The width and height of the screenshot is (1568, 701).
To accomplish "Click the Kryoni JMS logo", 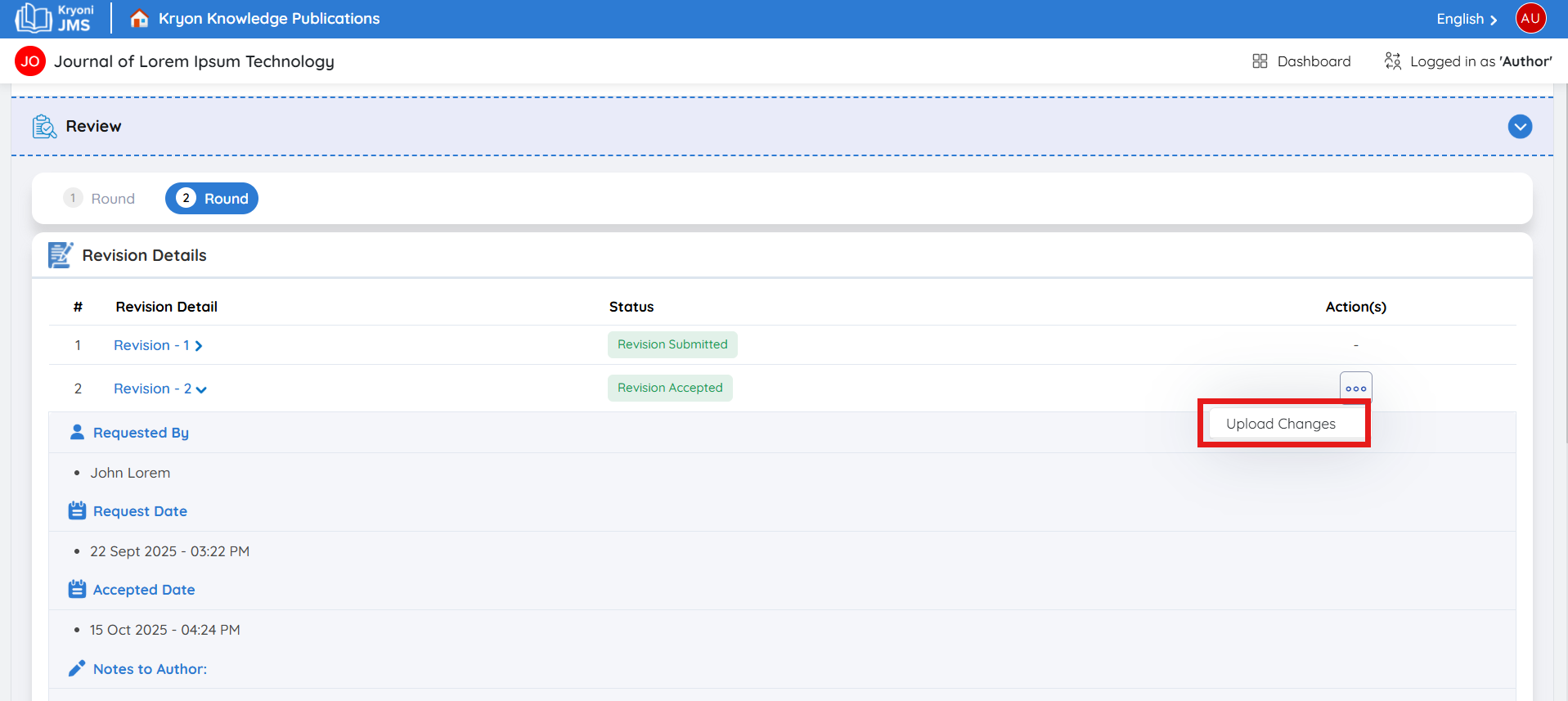I will (54, 18).
